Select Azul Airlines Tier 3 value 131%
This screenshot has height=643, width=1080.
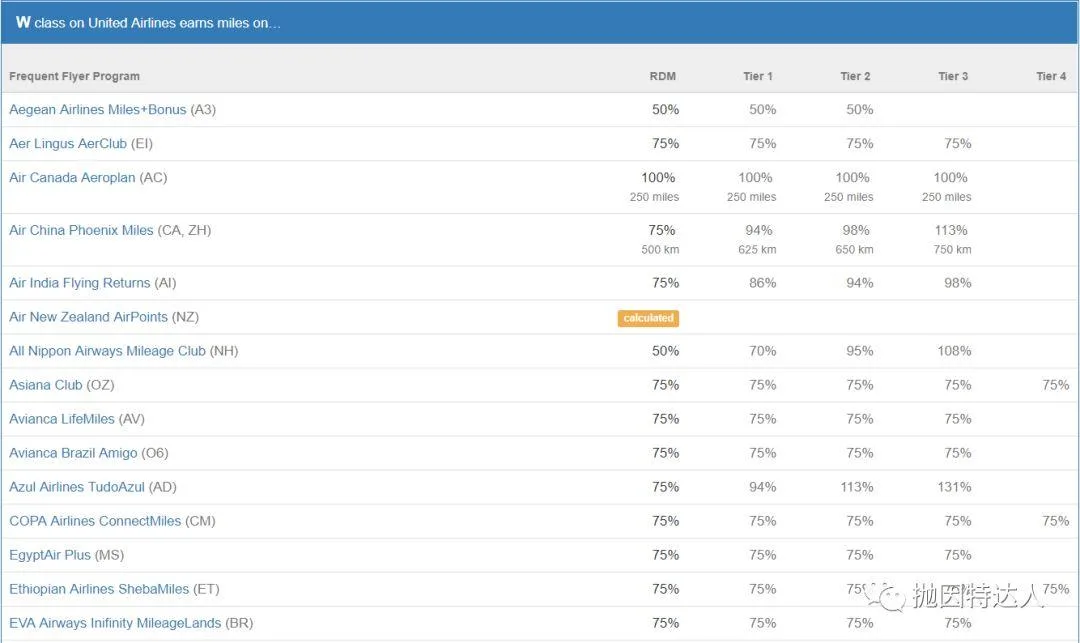pos(955,487)
